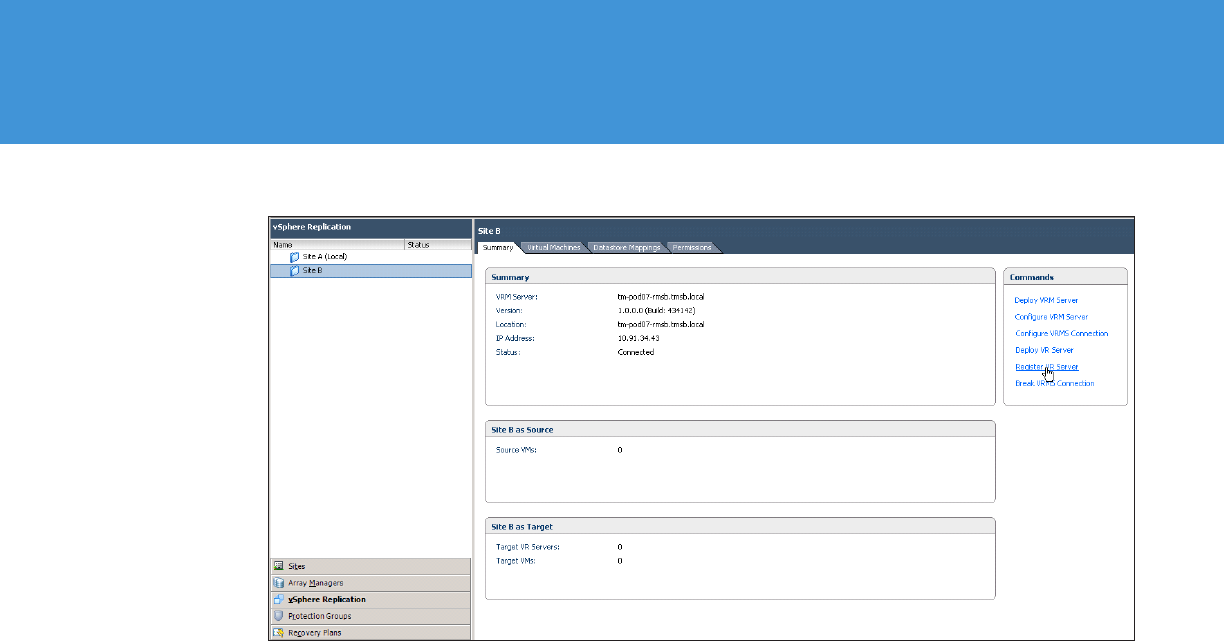Click Deploy VR Server command
Screen dimensions: 1224x641
tap(1044, 351)
